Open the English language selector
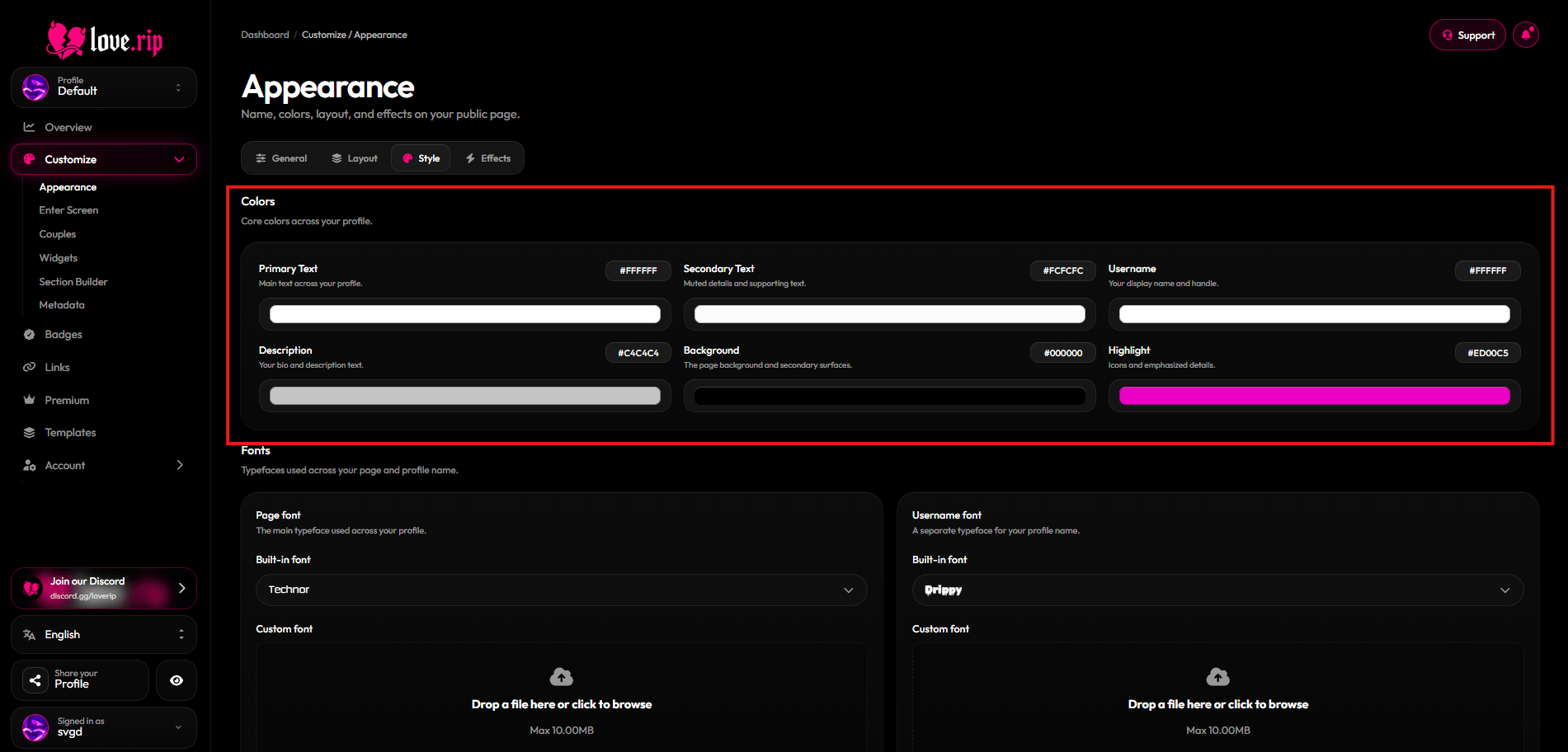Image resolution: width=1568 pixels, height=752 pixels. [104, 634]
